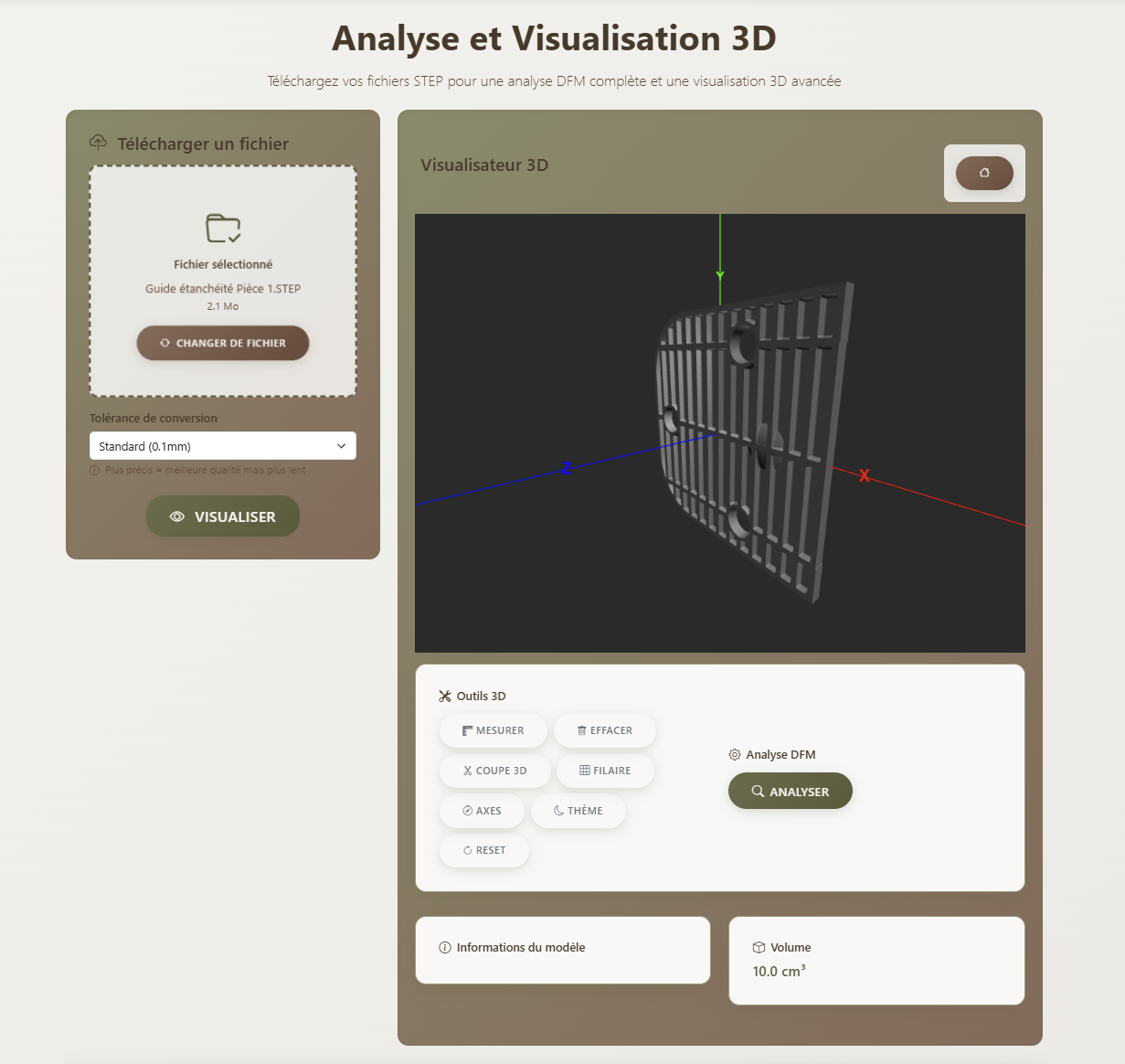The height and width of the screenshot is (1064, 1125).
Task: Click the home view reset button
Action: pos(984,173)
